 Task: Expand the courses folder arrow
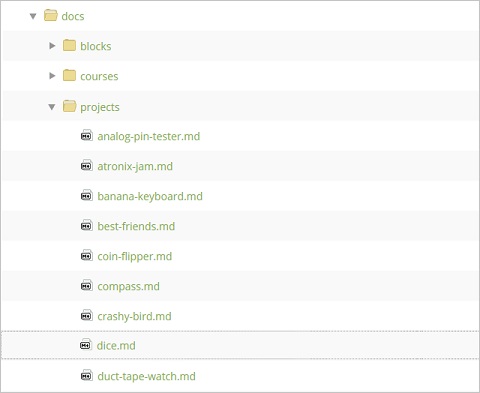52,76
